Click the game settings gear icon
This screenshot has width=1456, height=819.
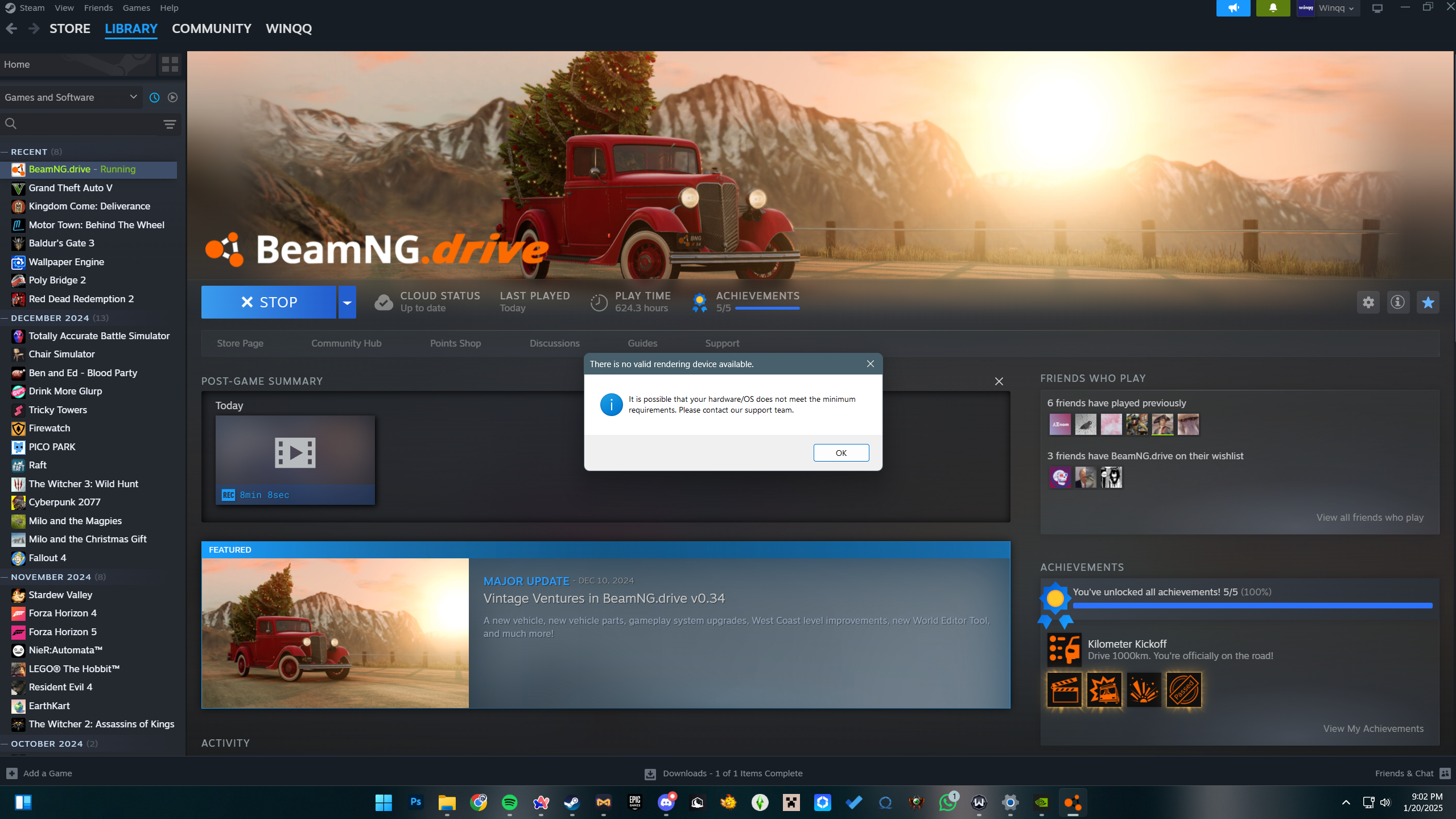[x=1368, y=302]
